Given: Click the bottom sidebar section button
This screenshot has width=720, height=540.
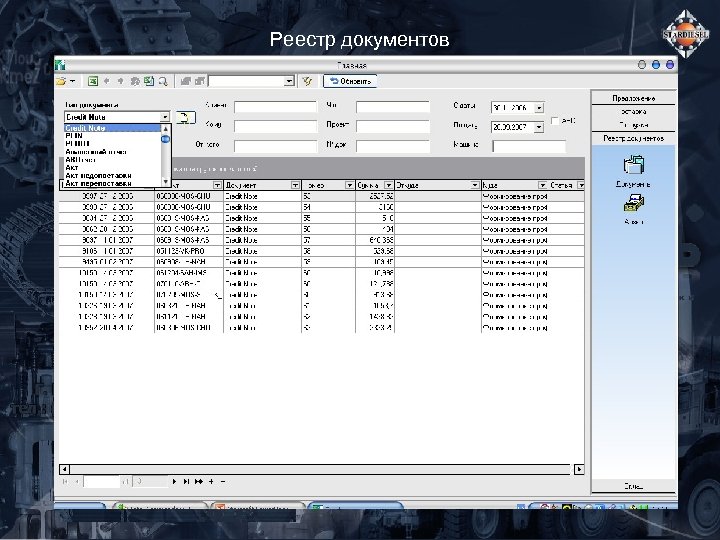Looking at the screenshot, I should [x=633, y=486].
